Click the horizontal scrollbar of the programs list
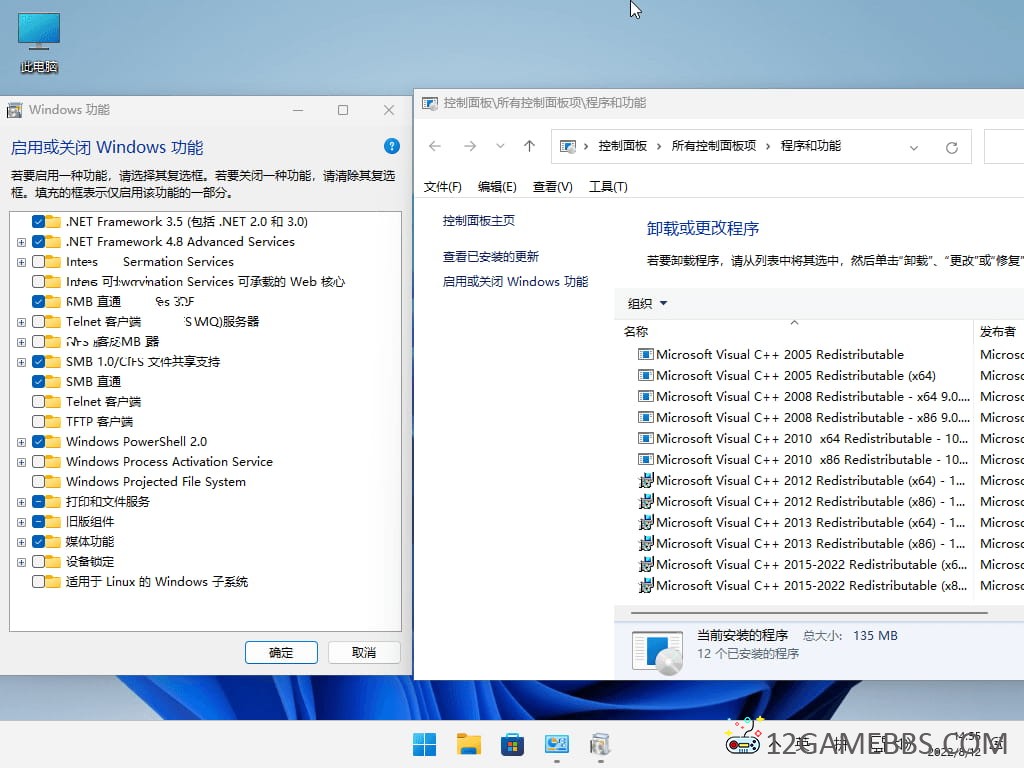 tap(809, 613)
